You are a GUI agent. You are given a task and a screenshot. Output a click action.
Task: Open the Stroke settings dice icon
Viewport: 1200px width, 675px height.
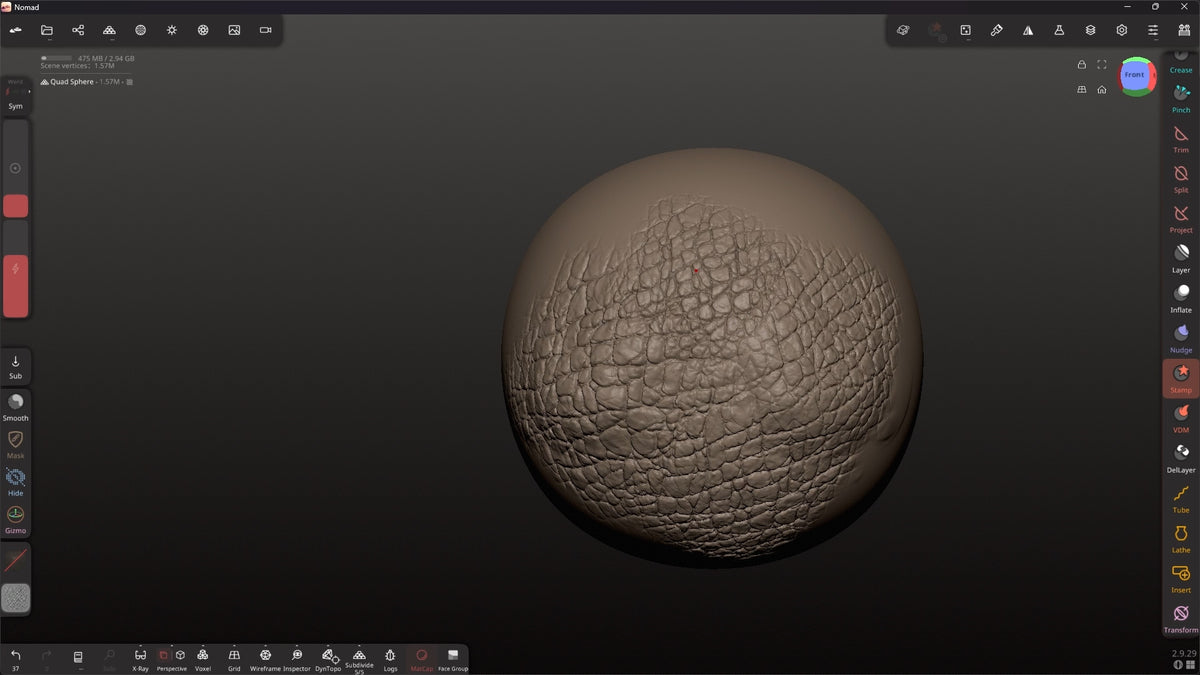coord(965,30)
